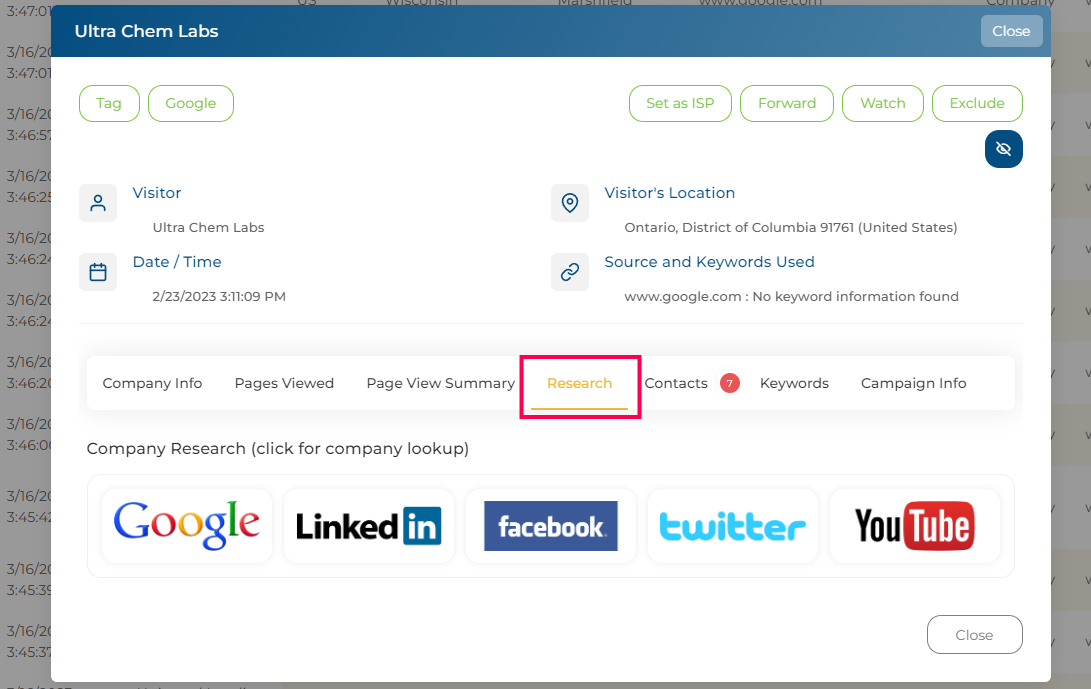Image resolution: width=1091 pixels, height=689 pixels.
Task: Open Twitter company lookup logo
Action: click(733, 526)
